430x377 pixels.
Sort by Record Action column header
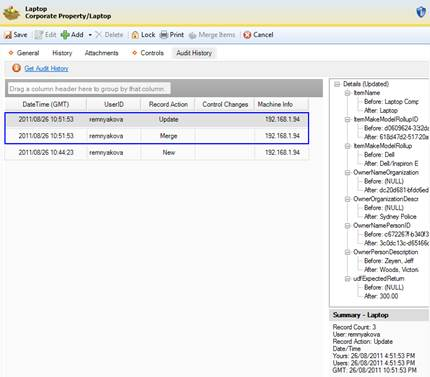[x=168, y=104]
